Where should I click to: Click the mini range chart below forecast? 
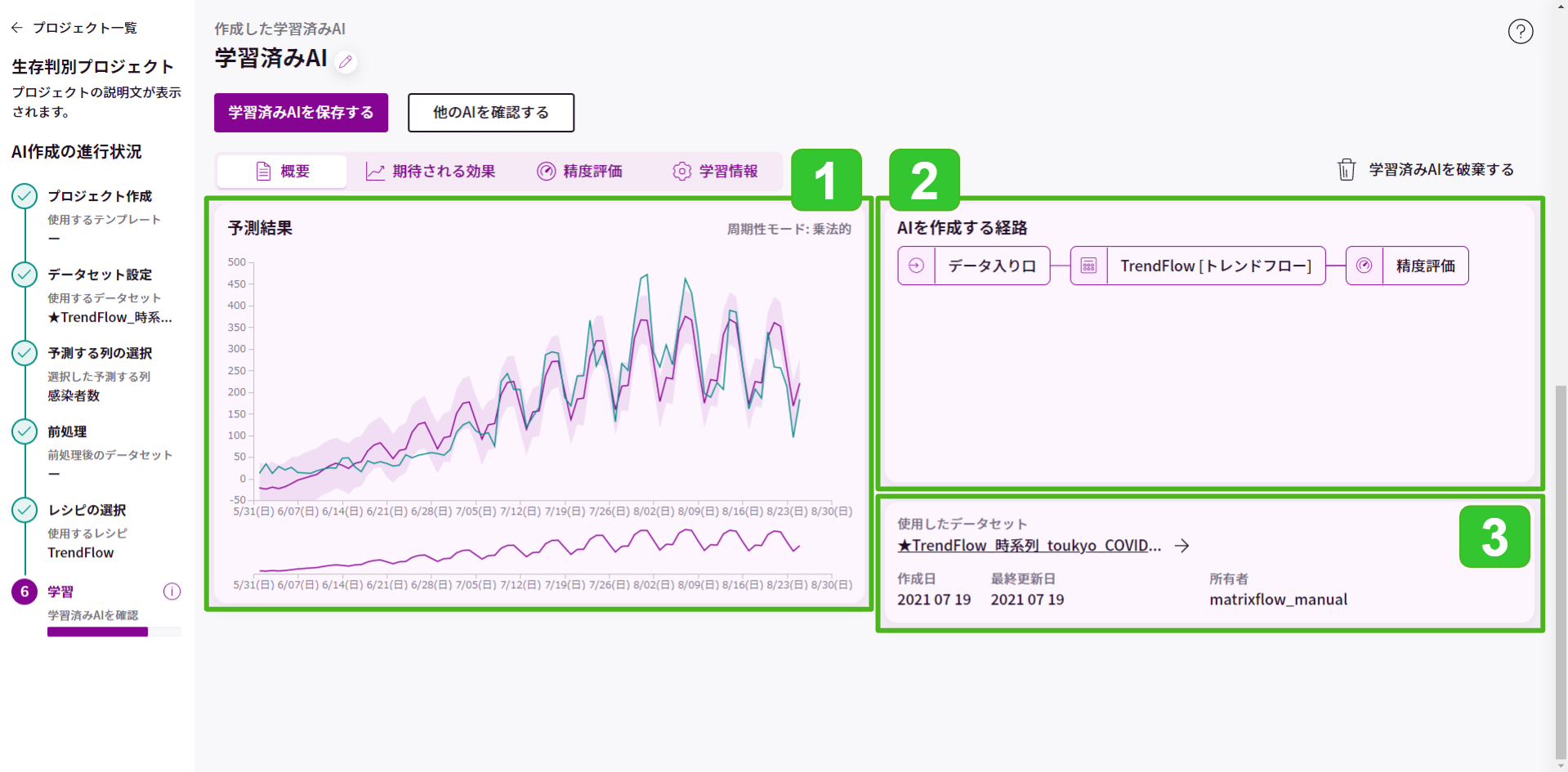(x=539, y=557)
